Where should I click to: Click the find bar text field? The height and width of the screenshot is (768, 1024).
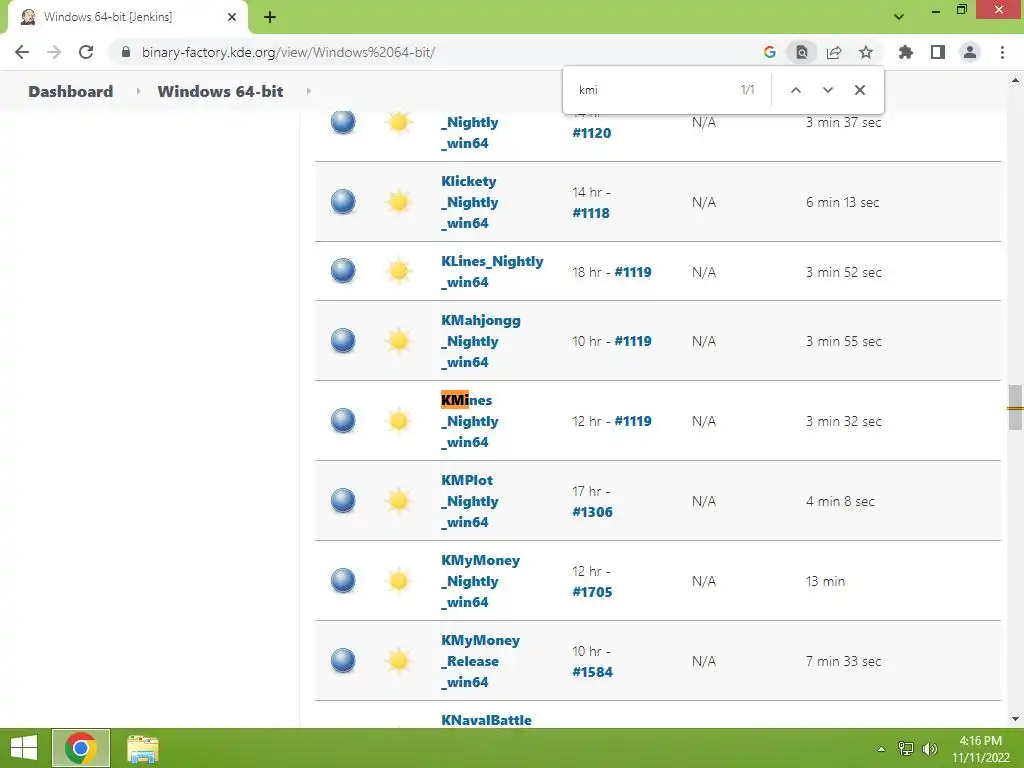[653, 90]
